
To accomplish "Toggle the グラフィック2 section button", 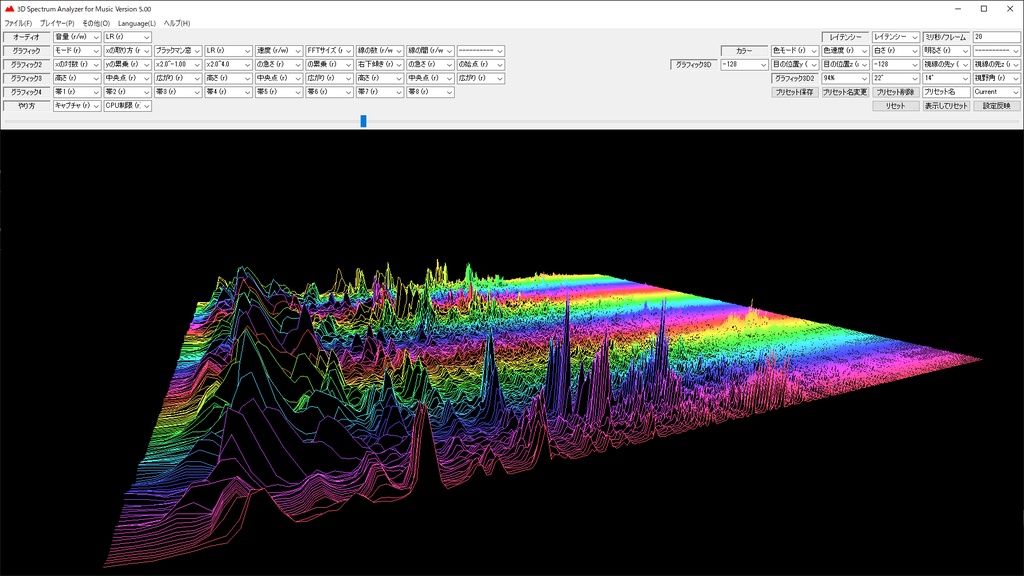I will (27, 64).
